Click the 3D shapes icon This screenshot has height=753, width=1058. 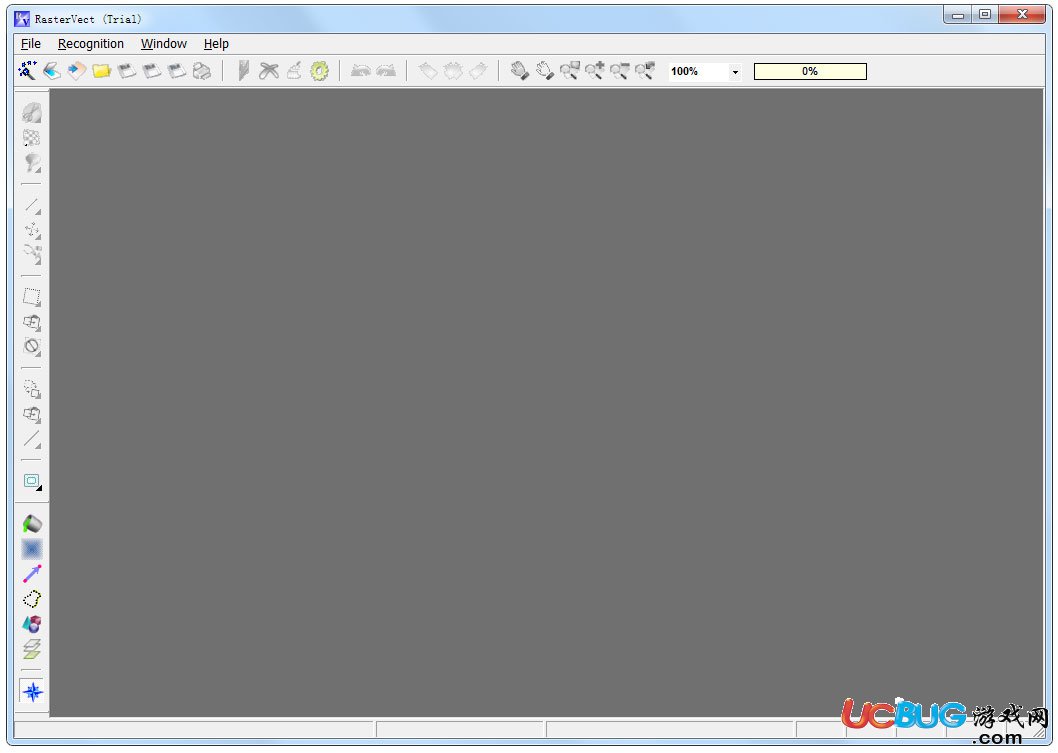point(32,623)
